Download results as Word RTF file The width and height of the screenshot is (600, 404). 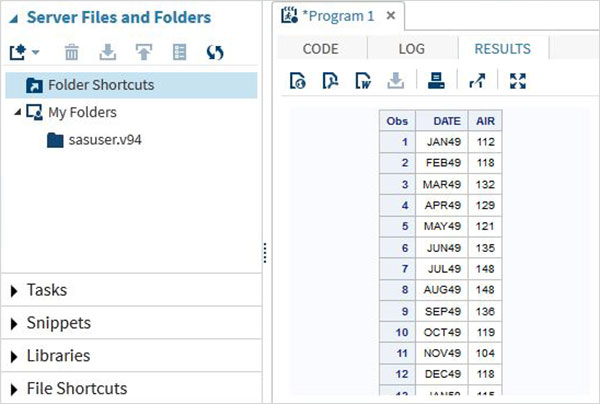(361, 81)
